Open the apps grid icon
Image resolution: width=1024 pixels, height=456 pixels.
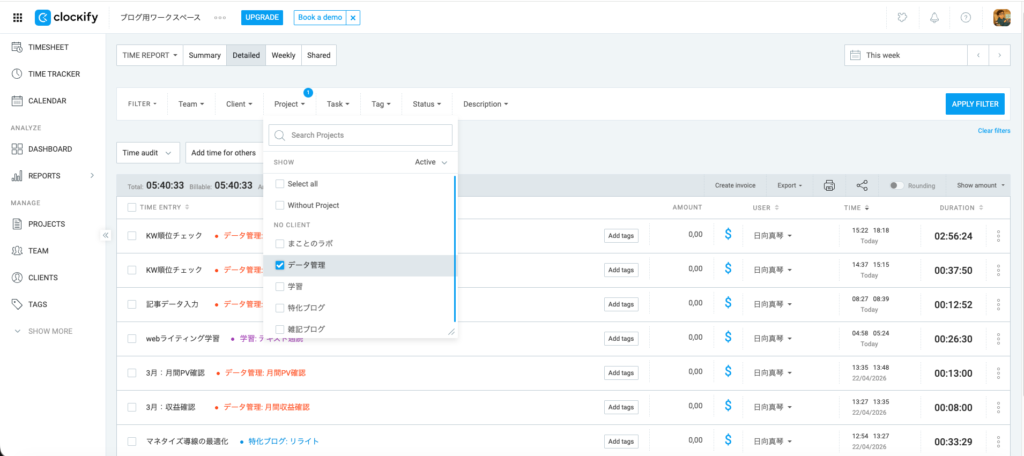[17, 18]
